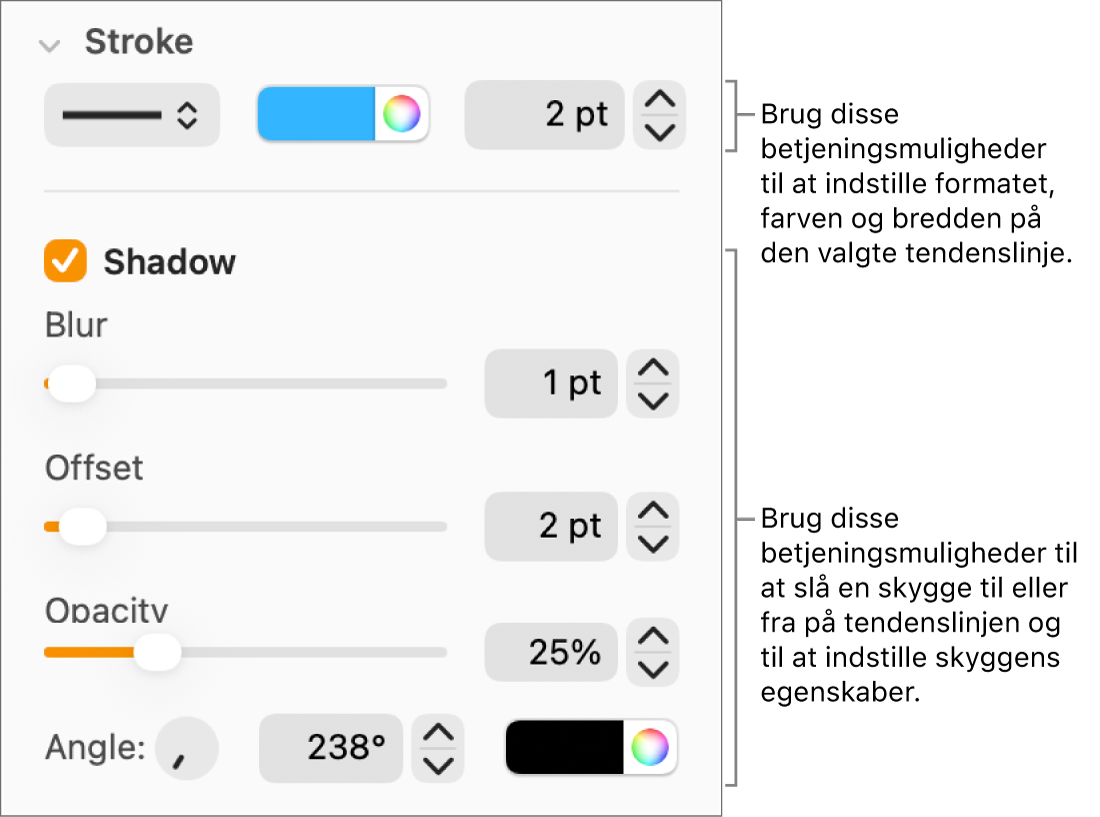This screenshot has height=817, width=1100.
Task: Collapse the Stroke section disclosure arrow
Action: [x=47, y=45]
